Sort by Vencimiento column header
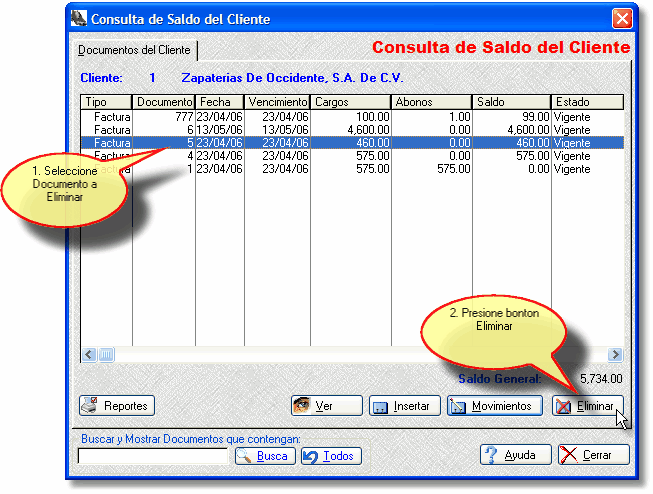This screenshot has height=494, width=653. 277,102
